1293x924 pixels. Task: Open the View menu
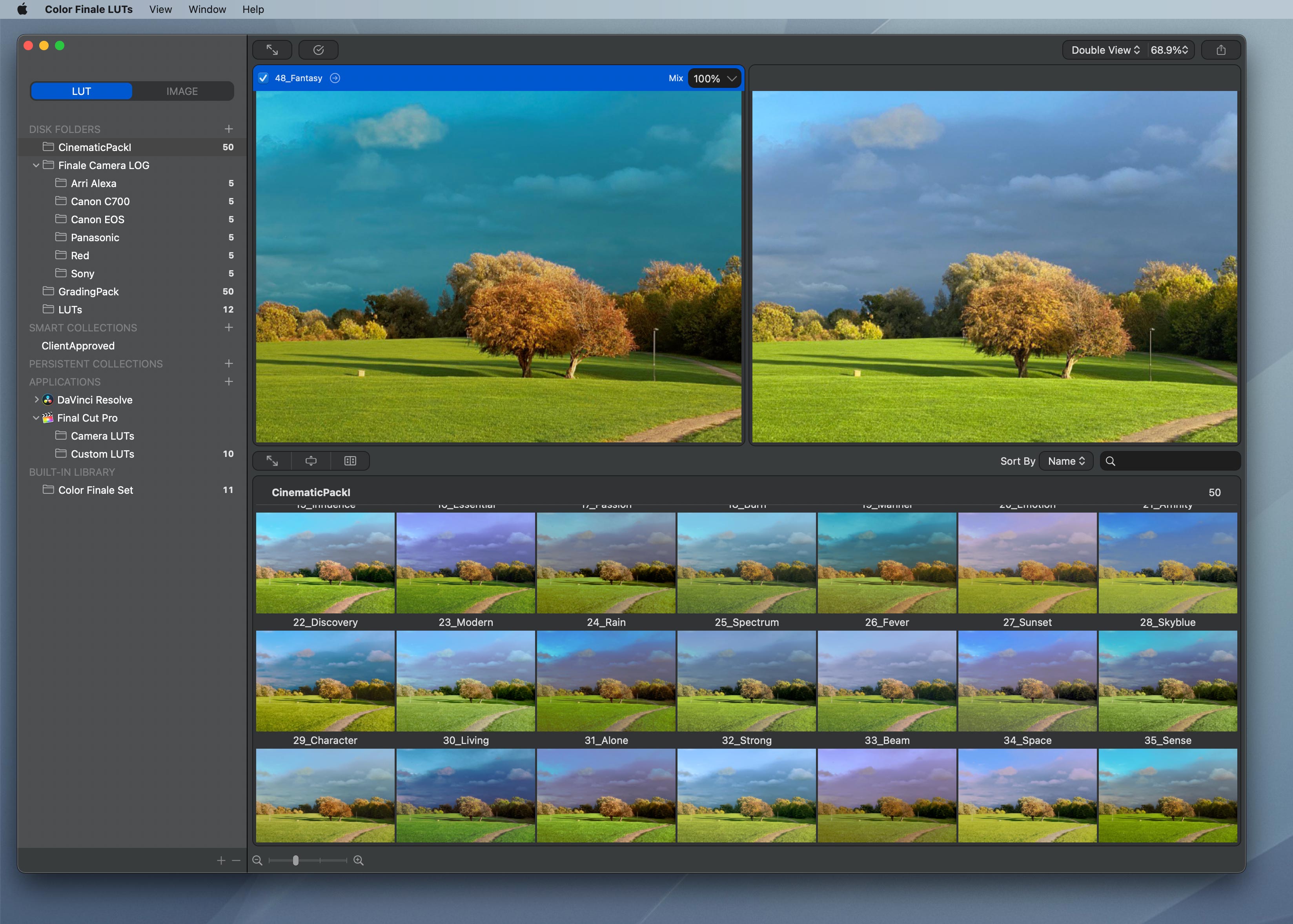click(160, 9)
